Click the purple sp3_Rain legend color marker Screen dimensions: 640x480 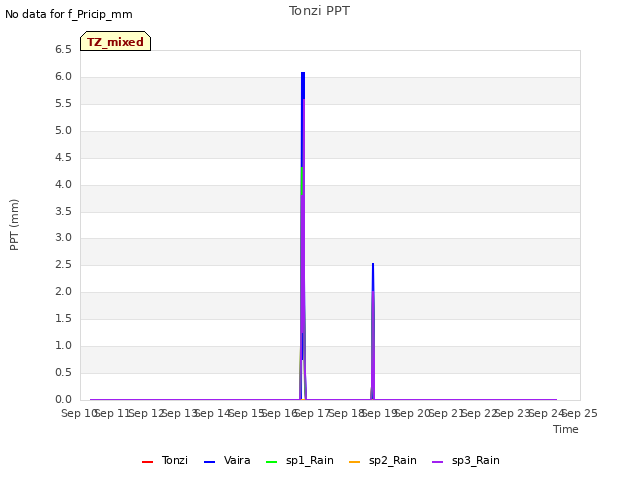(438, 462)
